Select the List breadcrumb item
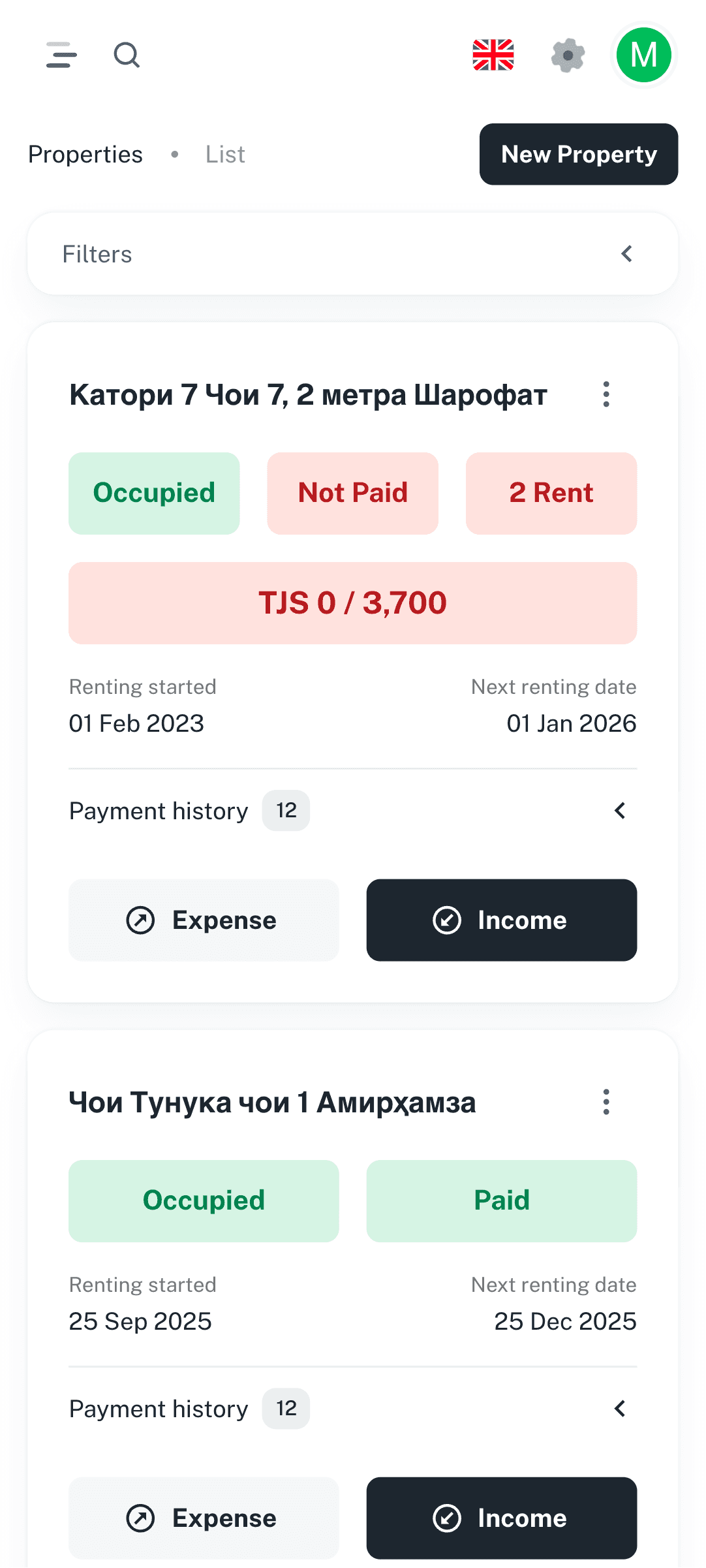 pyautogui.click(x=225, y=155)
